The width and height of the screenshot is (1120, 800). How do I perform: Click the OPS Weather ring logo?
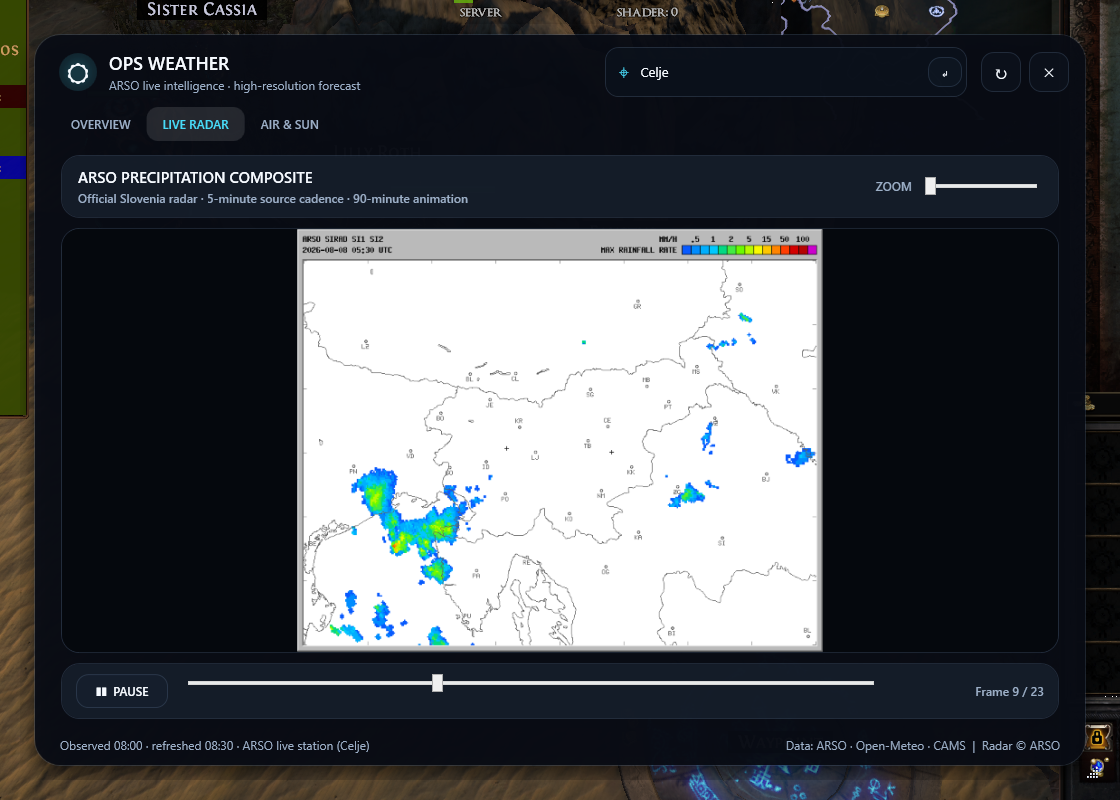coord(78,73)
